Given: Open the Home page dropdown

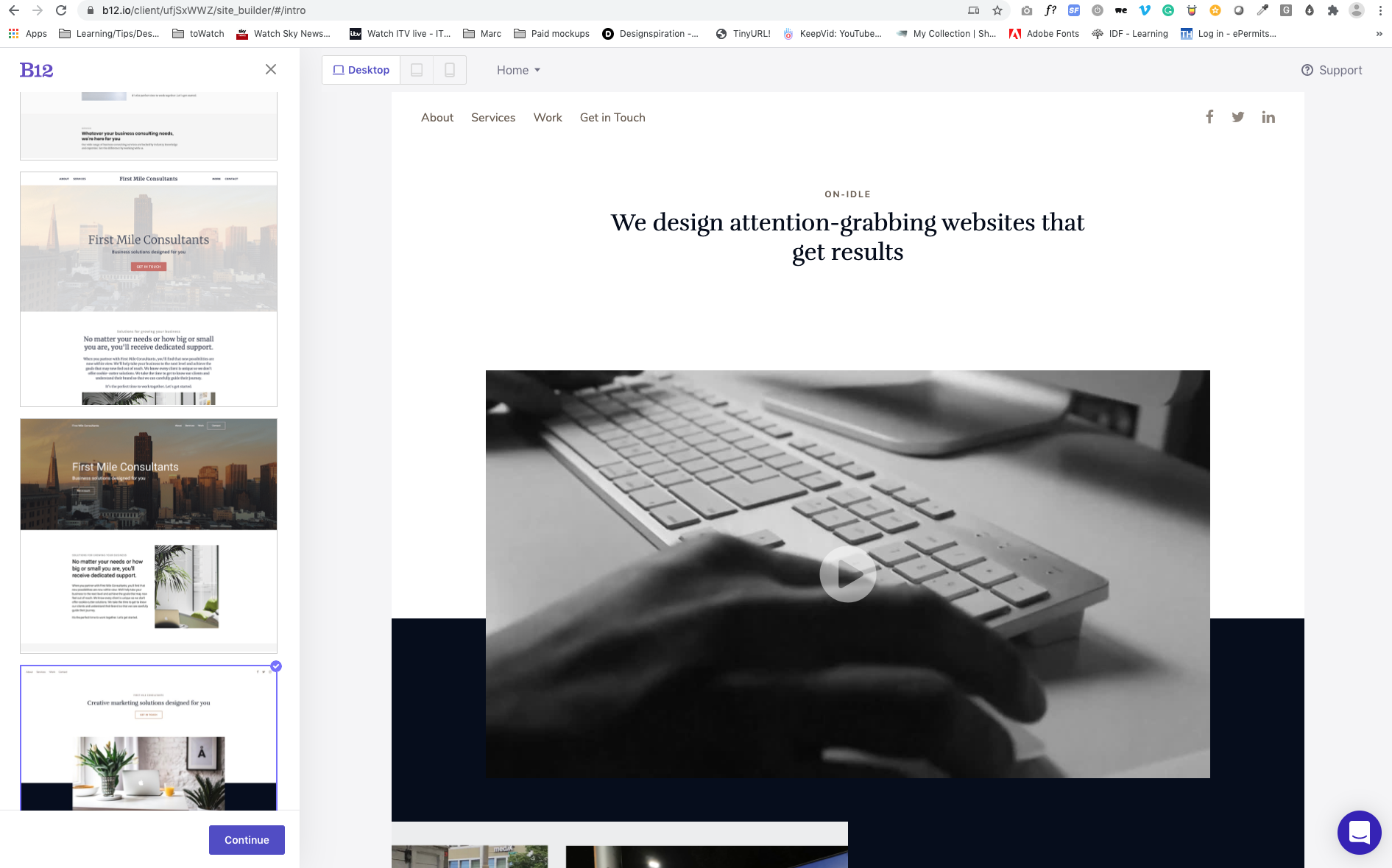Looking at the screenshot, I should pos(518,70).
